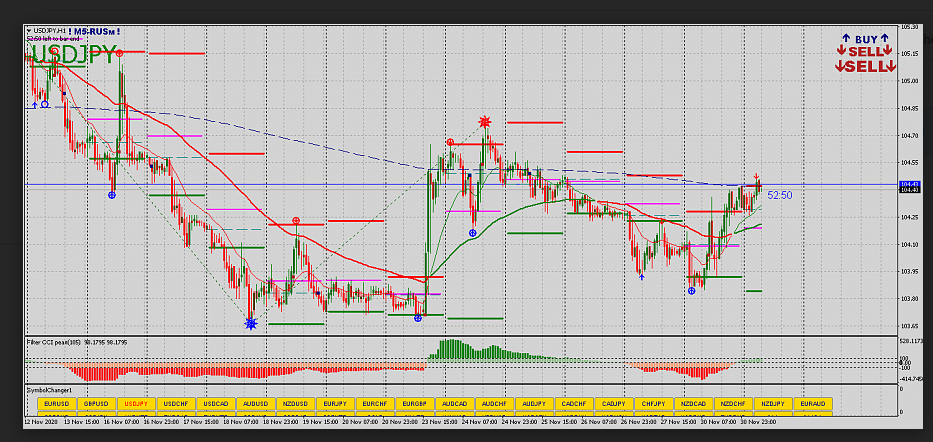Image resolution: width=933 pixels, height=442 pixels.
Task: Click the small triangle beside USDJPY,H1
Action: 28,31
